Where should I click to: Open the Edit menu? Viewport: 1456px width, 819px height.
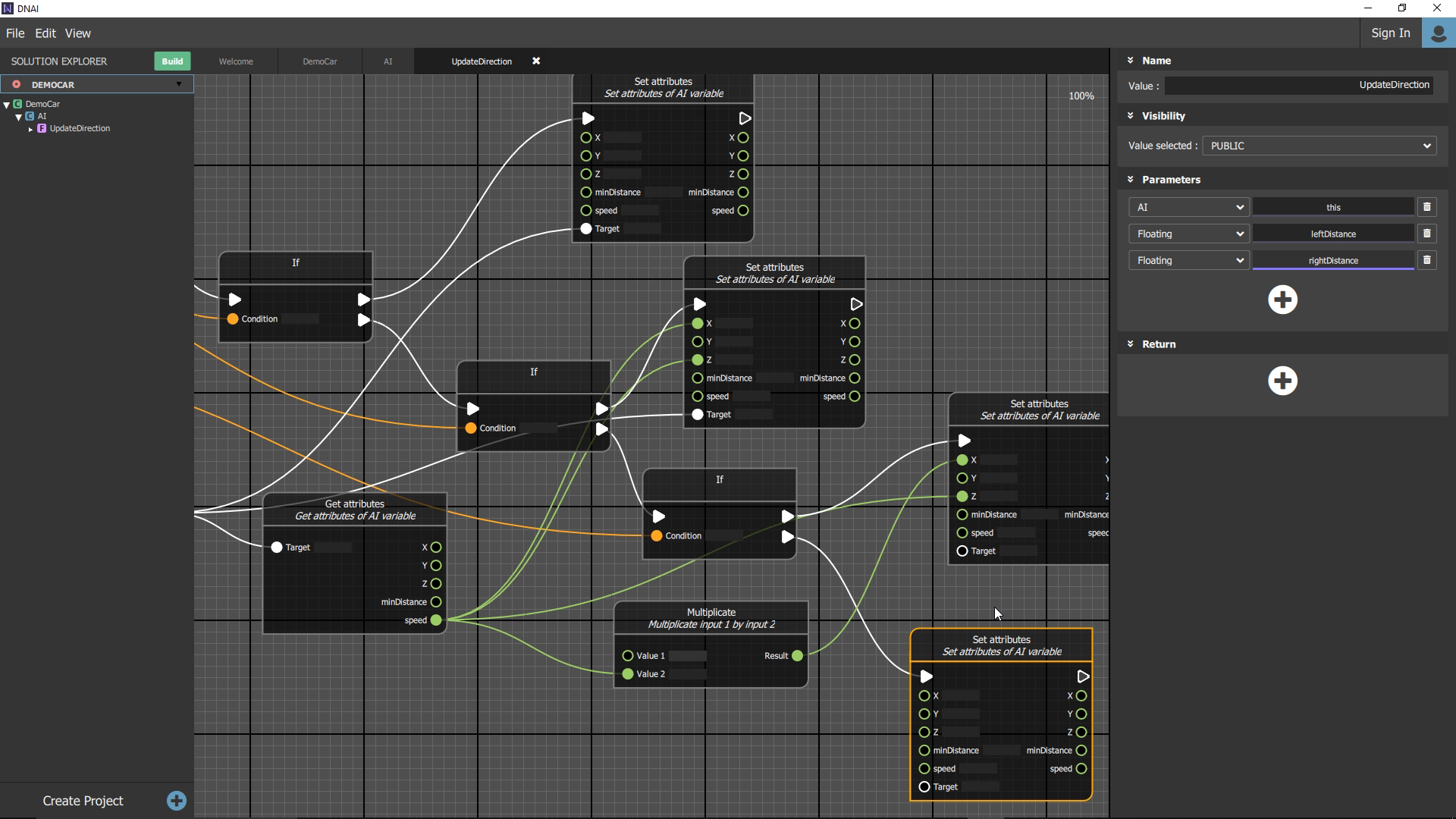(x=45, y=33)
